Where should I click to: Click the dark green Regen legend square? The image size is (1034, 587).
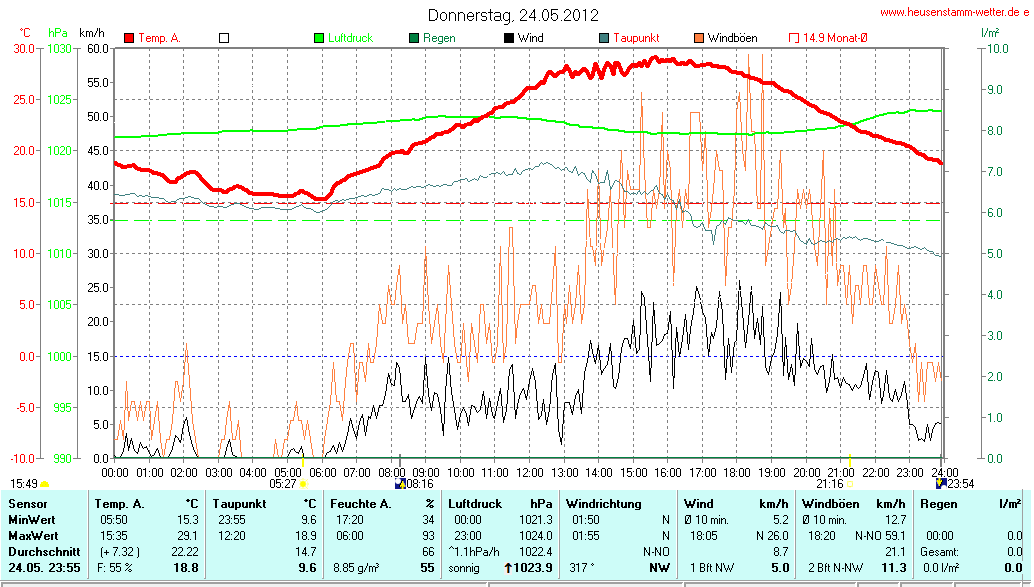tap(414, 38)
